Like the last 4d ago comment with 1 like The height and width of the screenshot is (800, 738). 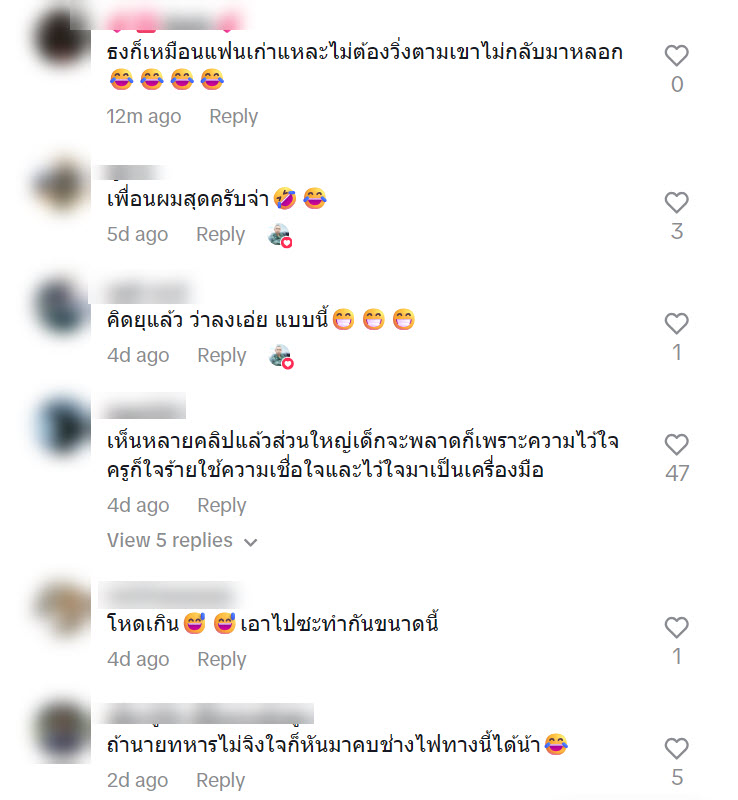click(x=676, y=628)
